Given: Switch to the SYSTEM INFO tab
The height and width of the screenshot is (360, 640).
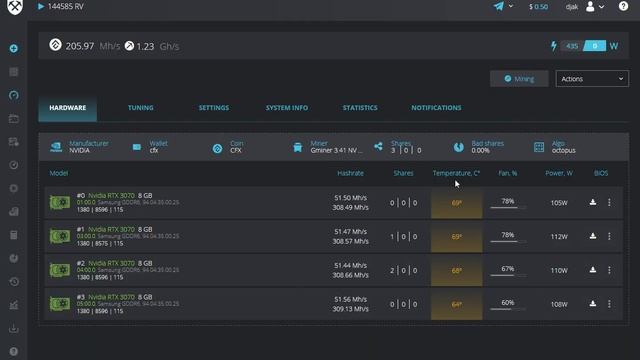Looking at the screenshot, I should click(287, 108).
